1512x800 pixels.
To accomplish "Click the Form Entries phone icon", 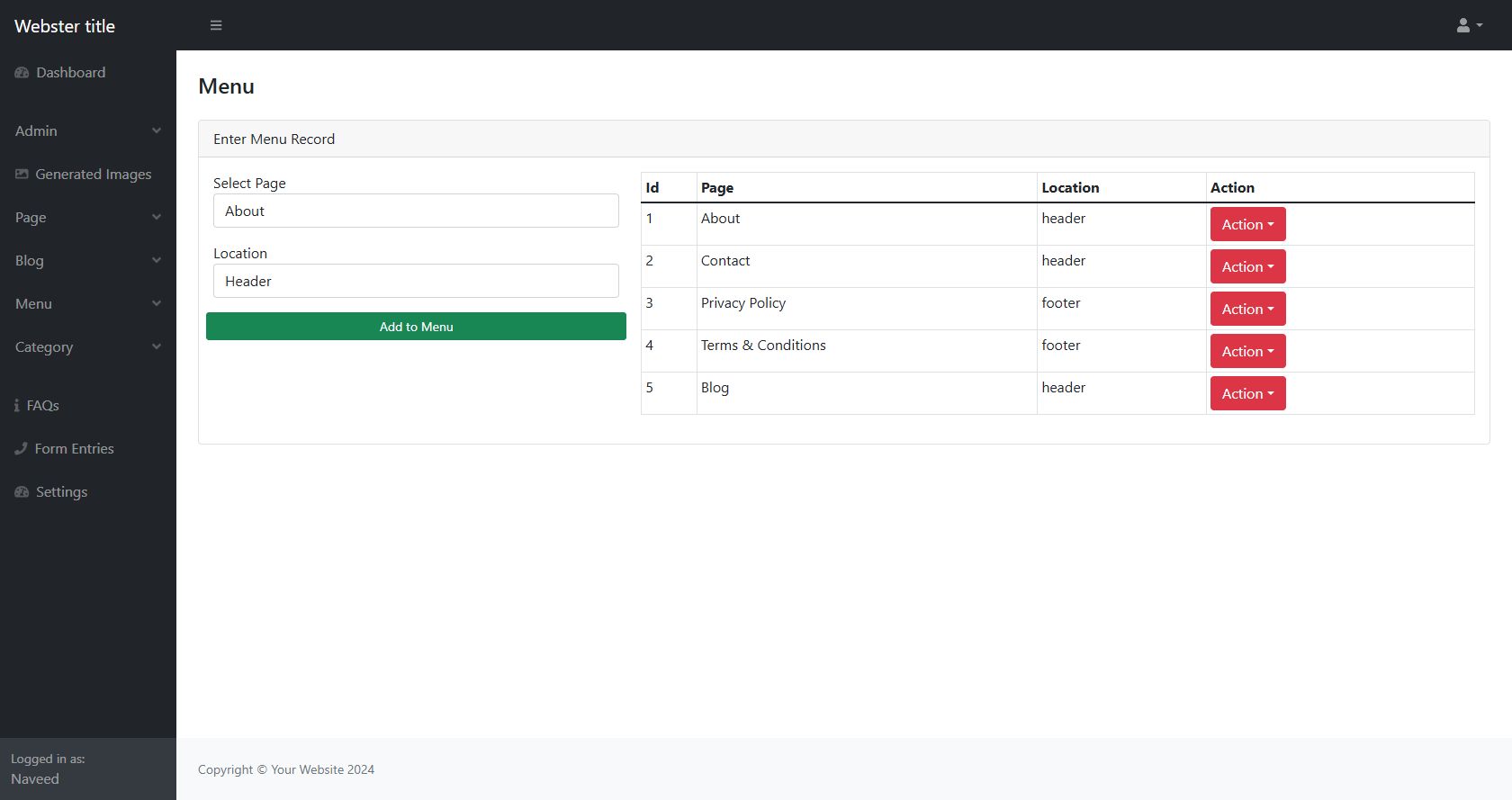I will [21, 448].
